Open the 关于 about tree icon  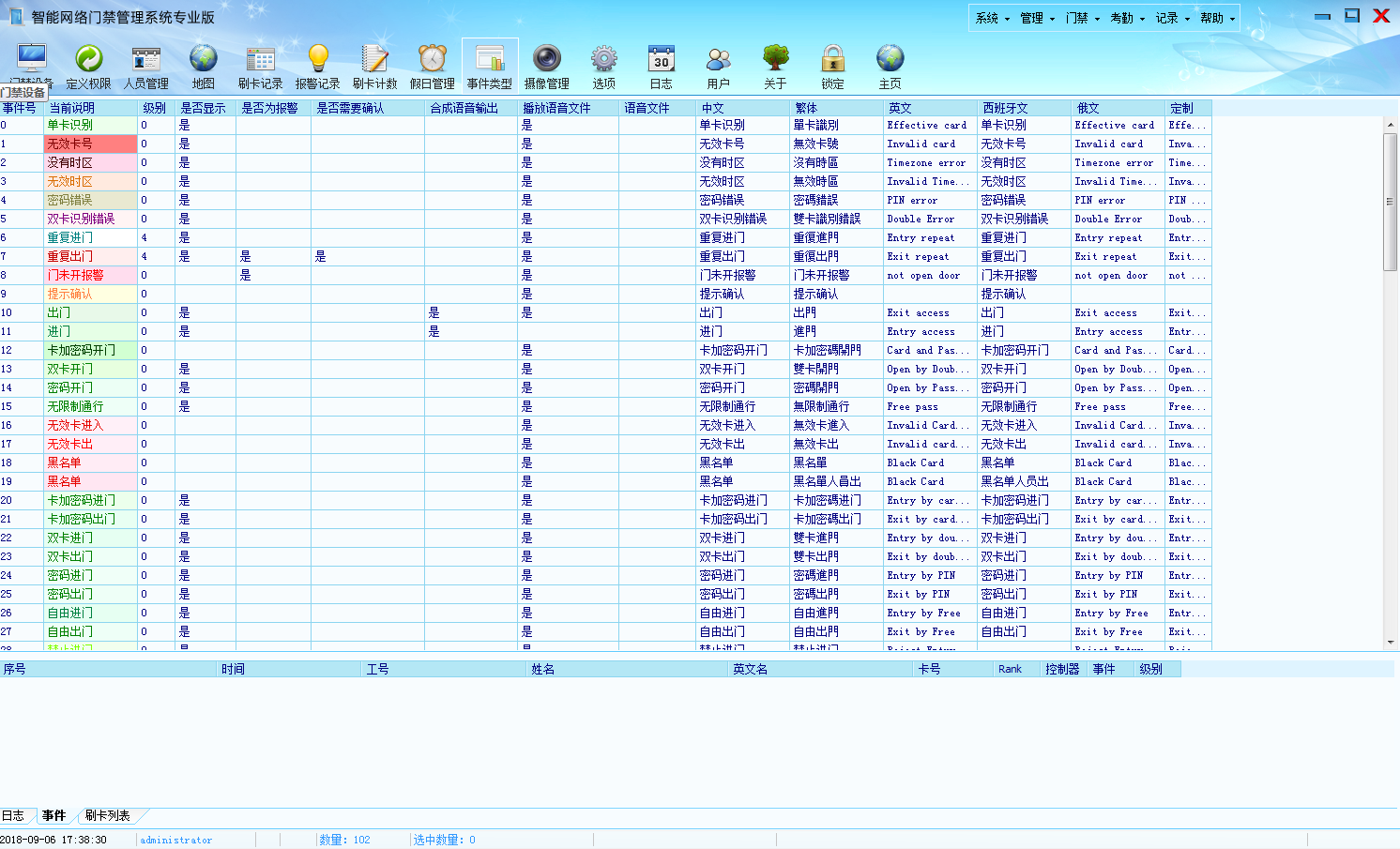tap(775, 67)
